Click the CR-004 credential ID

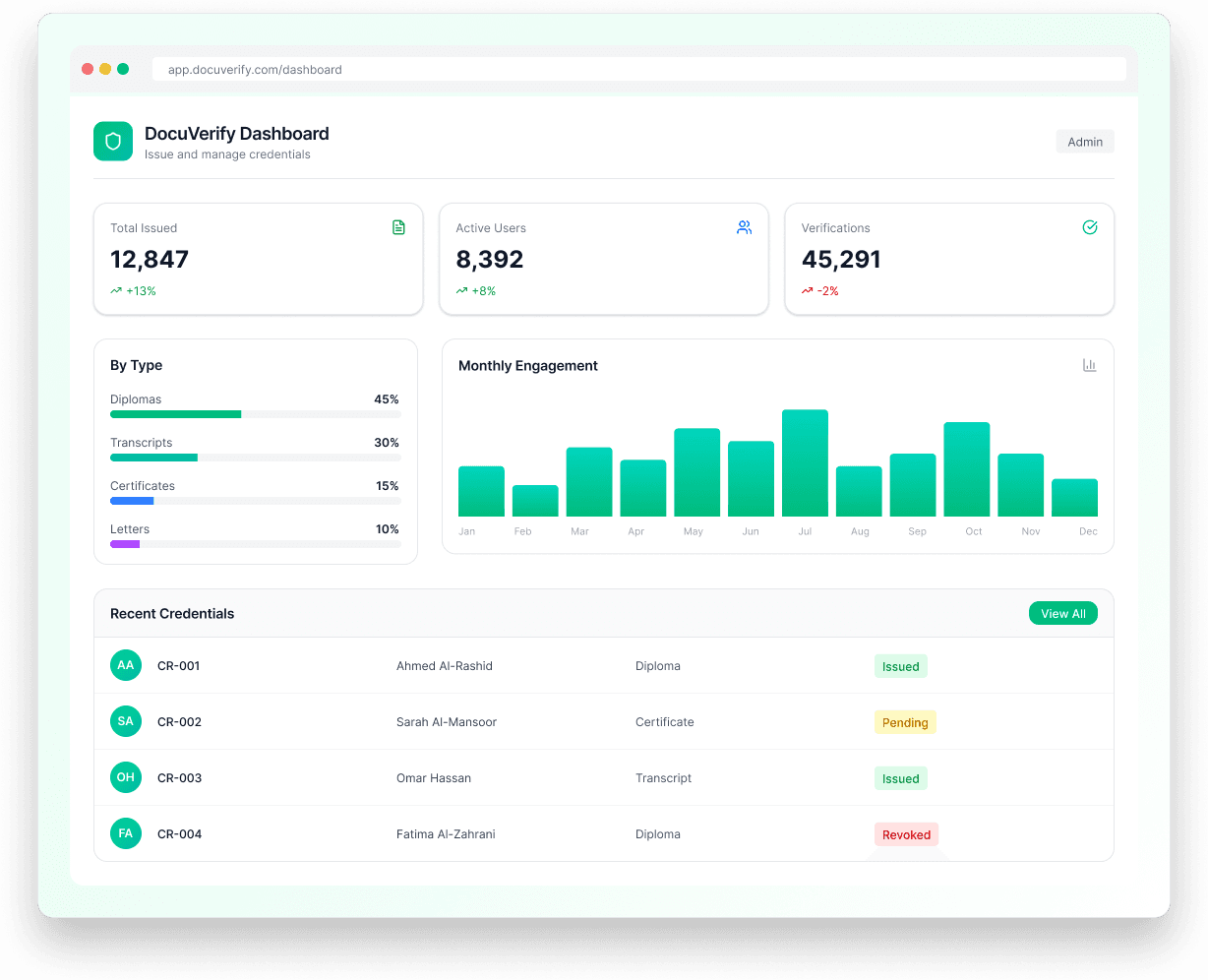pyautogui.click(x=179, y=834)
